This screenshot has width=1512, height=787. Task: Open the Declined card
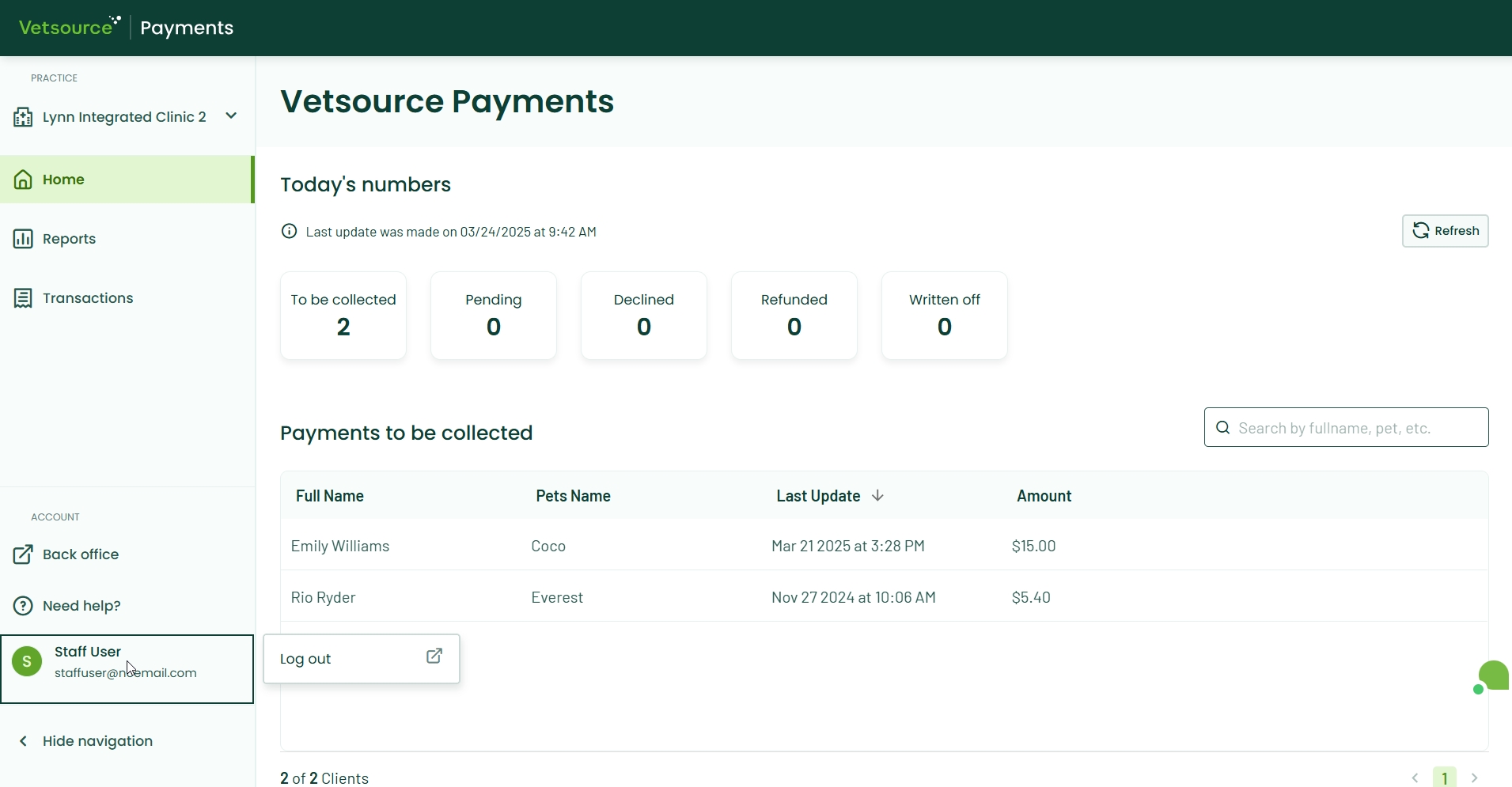coord(644,316)
